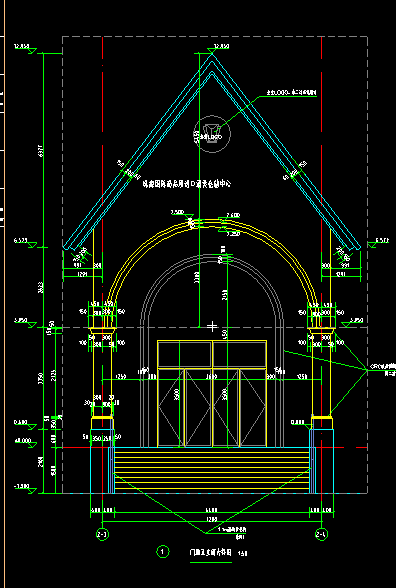Pick the 12.850 elevation marker in left margin
The width and height of the screenshot is (396, 588).
tap(25, 48)
